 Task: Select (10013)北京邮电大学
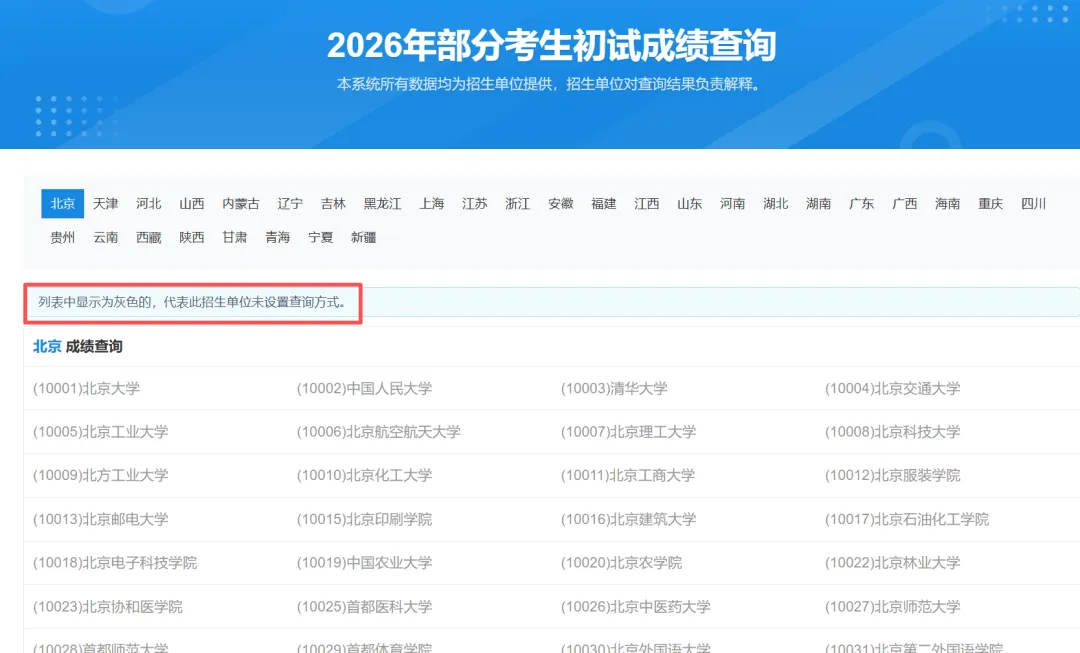click(x=101, y=519)
